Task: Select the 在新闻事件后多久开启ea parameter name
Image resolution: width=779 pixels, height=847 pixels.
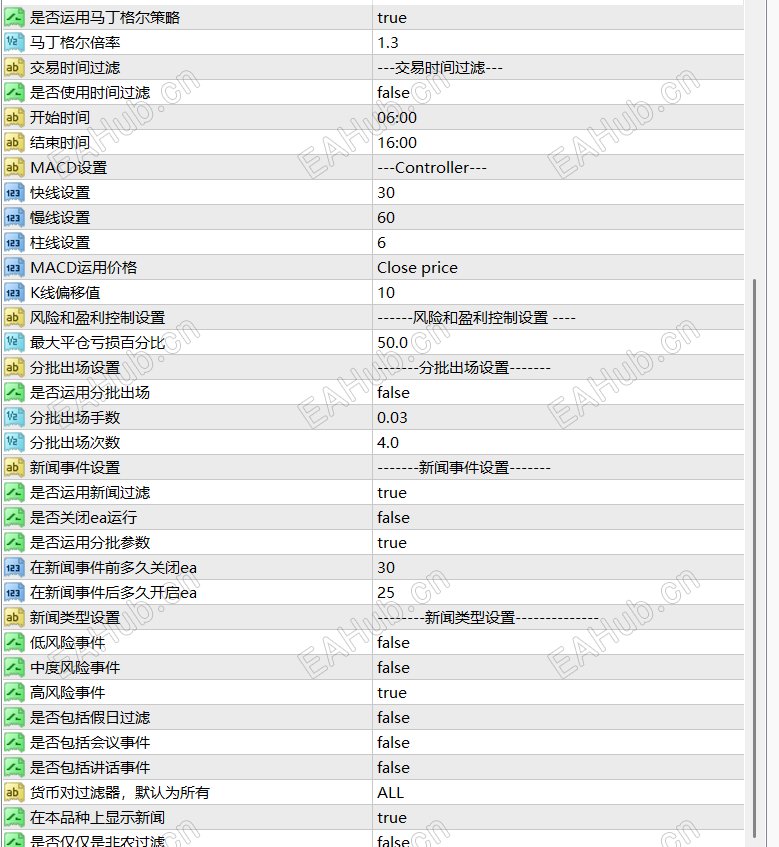Action: 113,593
